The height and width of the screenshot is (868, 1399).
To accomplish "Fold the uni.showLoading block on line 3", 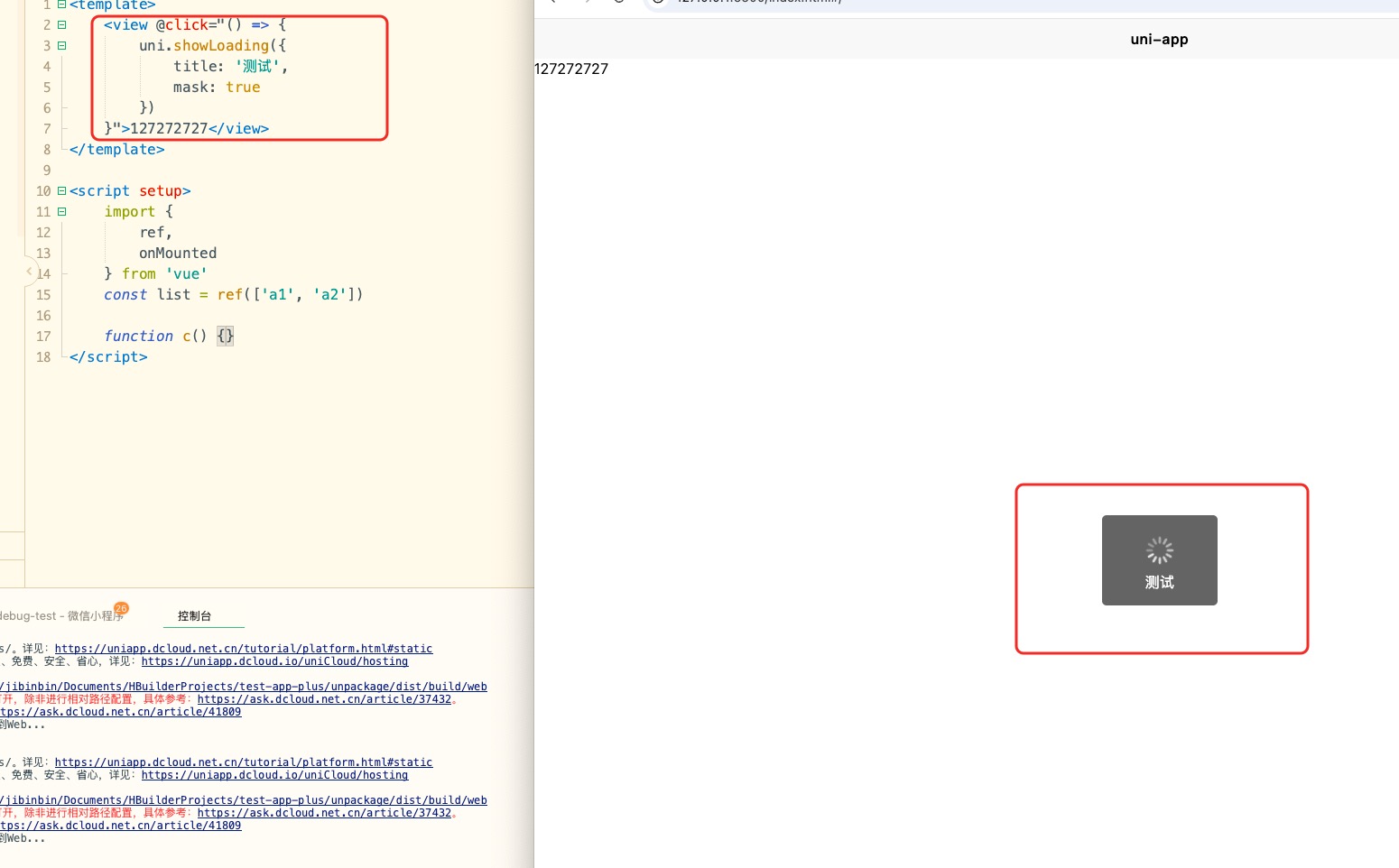I will click(x=61, y=45).
